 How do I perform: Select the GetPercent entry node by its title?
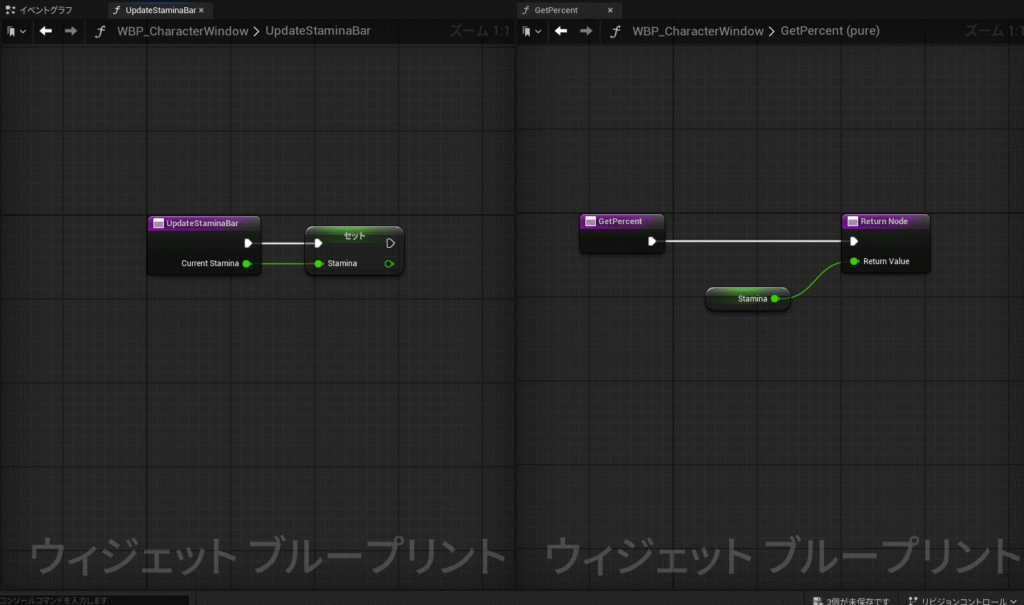pos(622,221)
